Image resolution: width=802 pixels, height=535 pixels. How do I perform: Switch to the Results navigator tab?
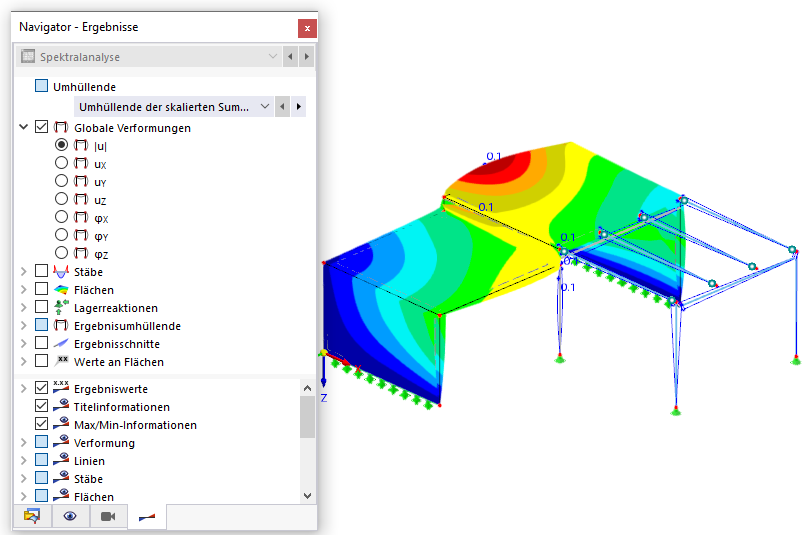pos(147,517)
